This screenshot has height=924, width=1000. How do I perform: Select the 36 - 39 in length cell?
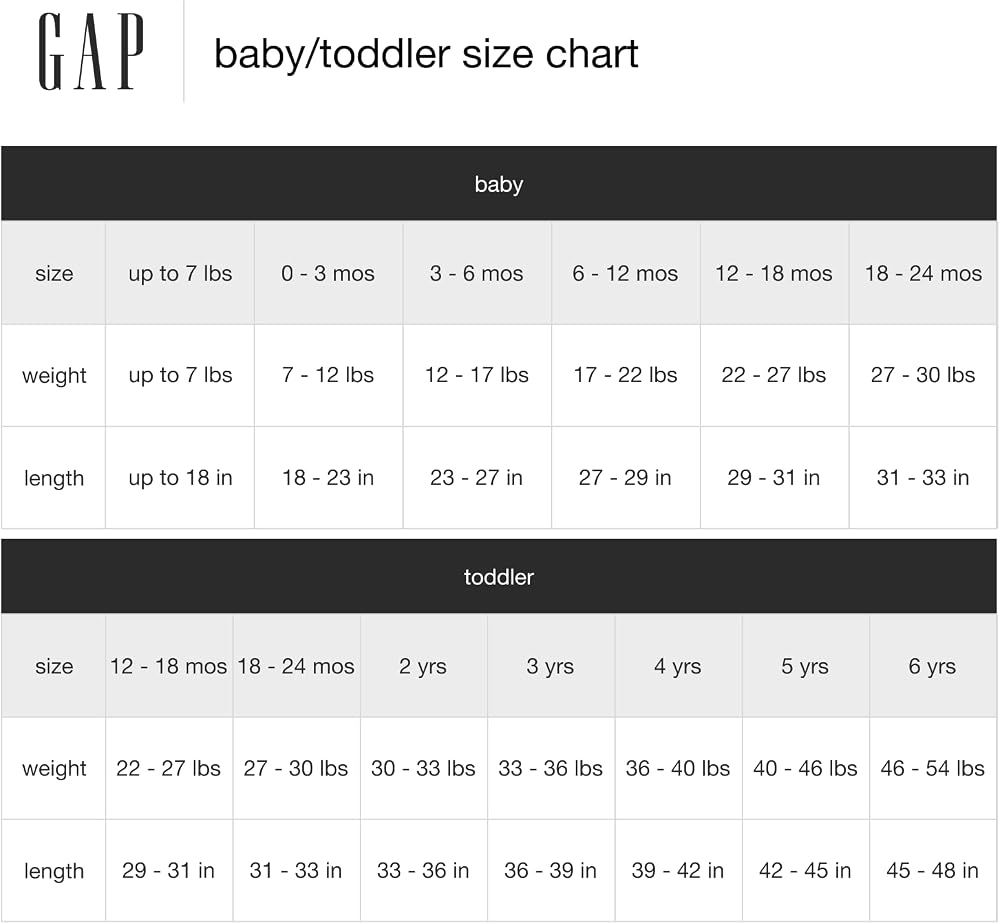click(x=550, y=870)
